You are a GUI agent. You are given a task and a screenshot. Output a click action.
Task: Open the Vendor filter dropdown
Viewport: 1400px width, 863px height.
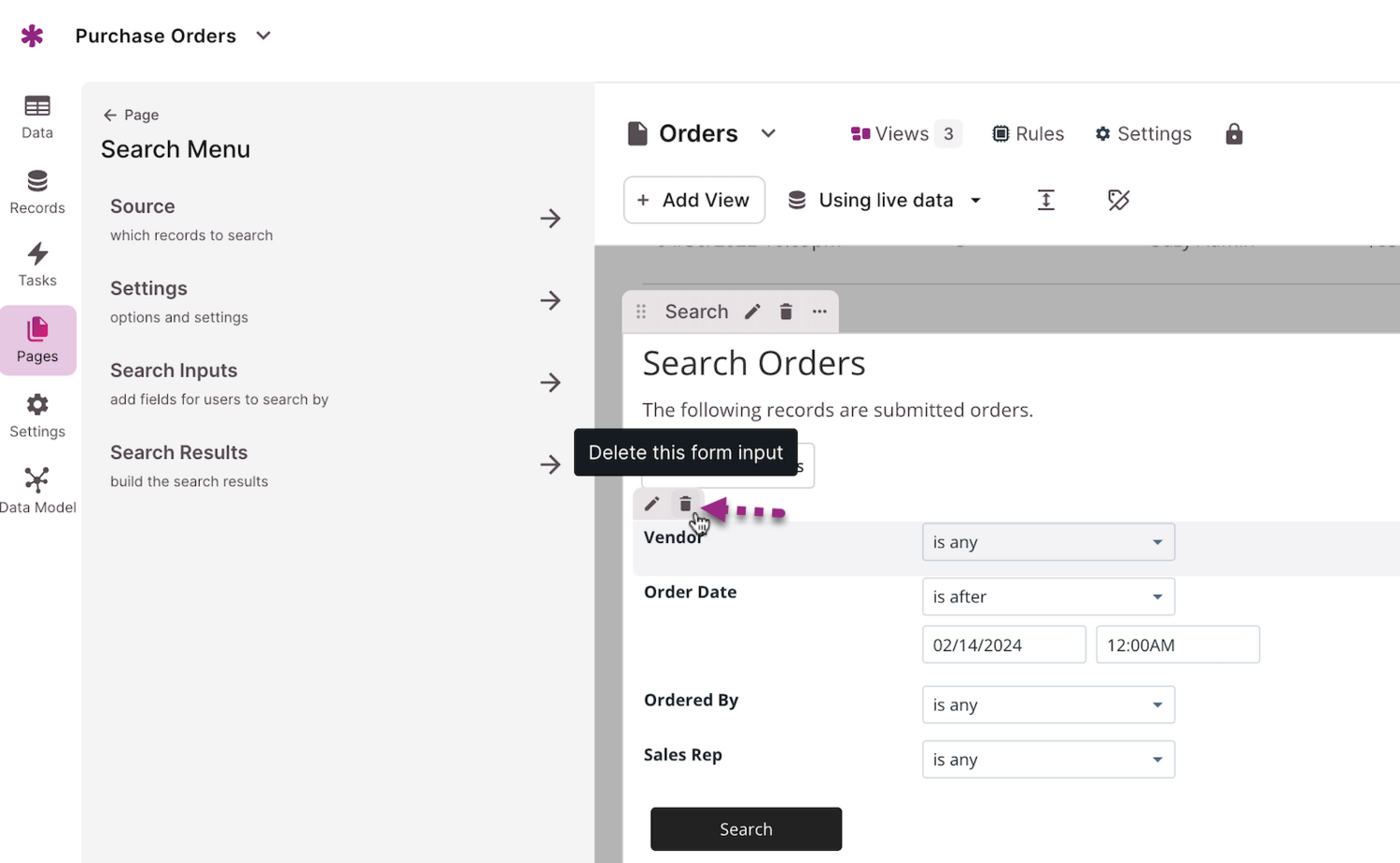(1047, 542)
